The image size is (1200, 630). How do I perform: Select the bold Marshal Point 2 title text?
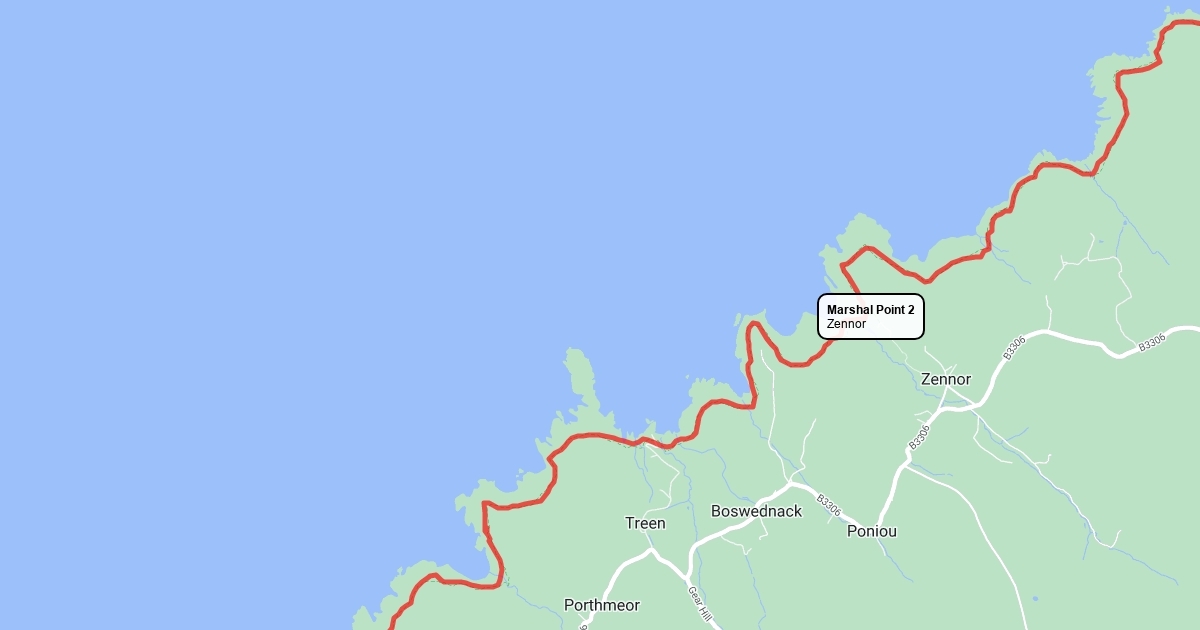coord(870,310)
